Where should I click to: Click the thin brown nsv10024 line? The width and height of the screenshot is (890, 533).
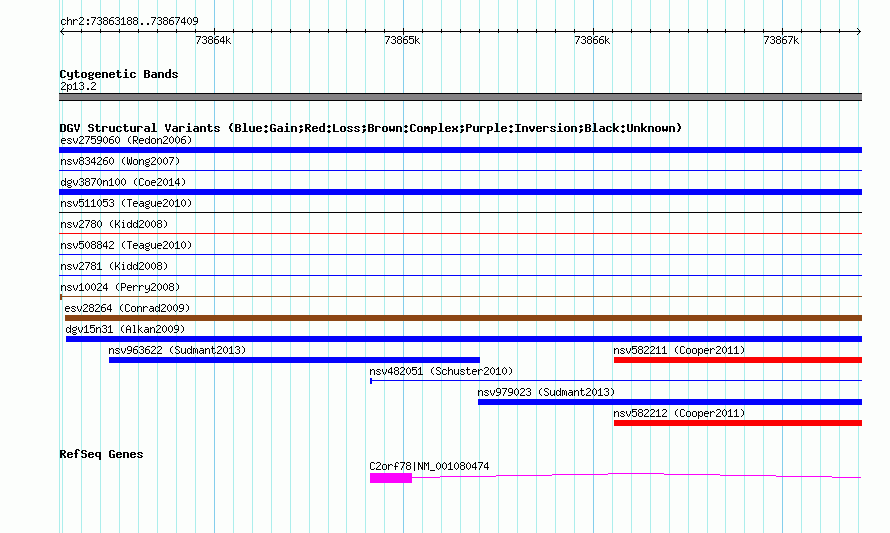point(460,296)
